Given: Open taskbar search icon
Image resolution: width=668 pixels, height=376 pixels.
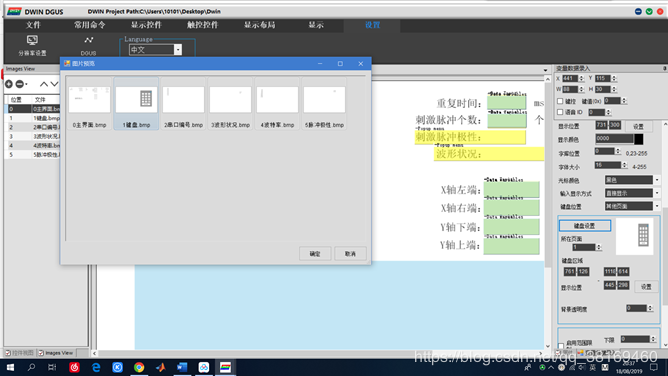Looking at the screenshot, I should click(31, 367).
